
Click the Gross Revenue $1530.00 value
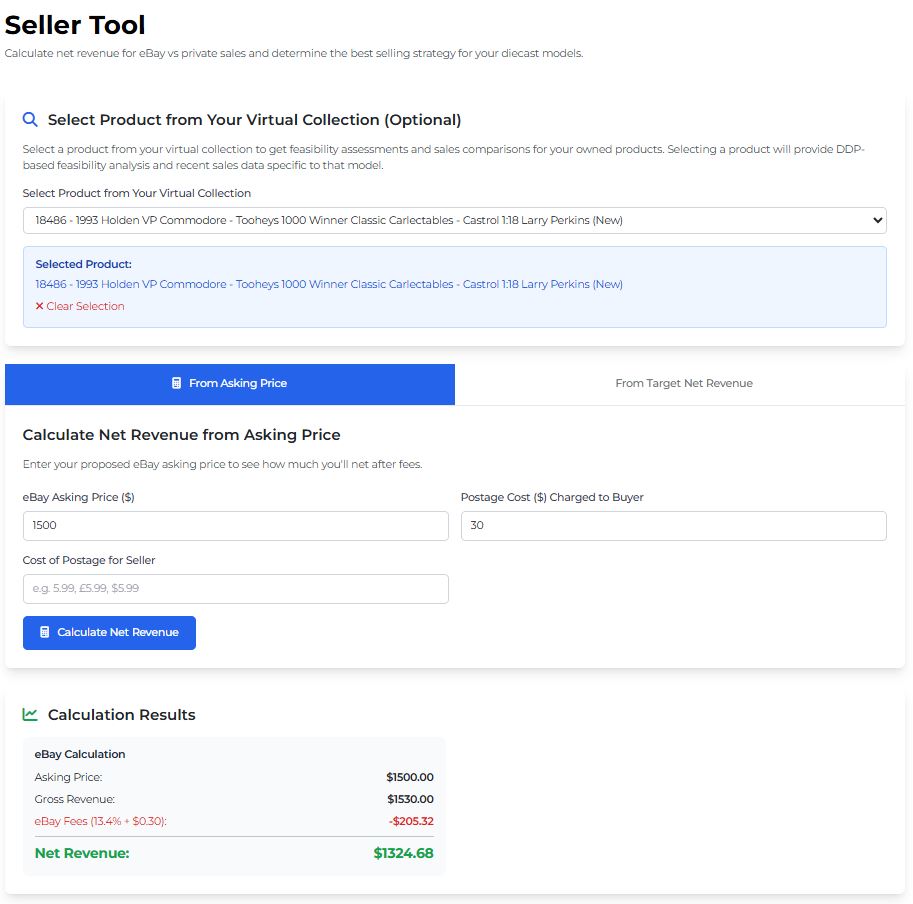(x=410, y=799)
